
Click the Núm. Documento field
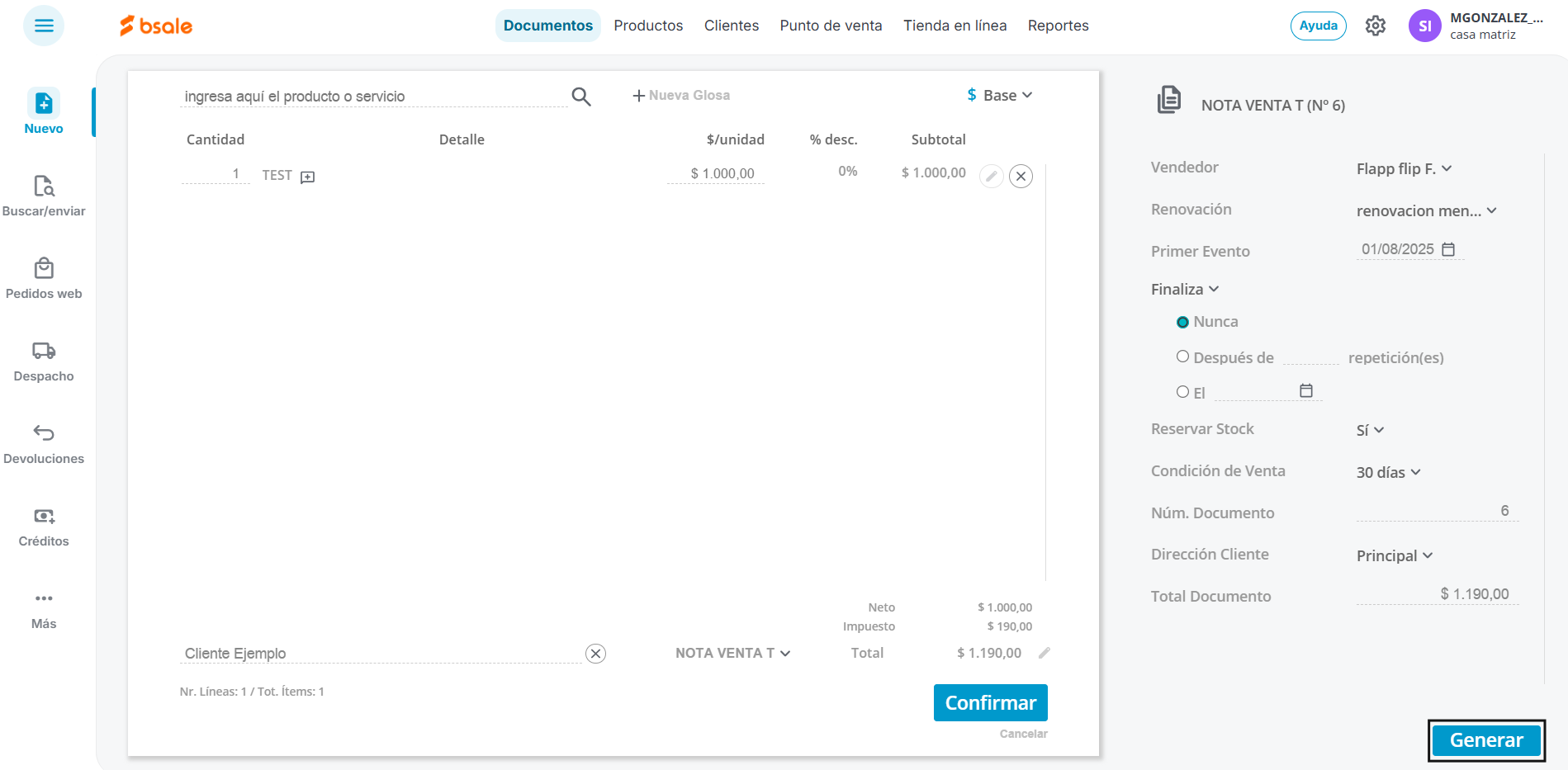(1437, 512)
